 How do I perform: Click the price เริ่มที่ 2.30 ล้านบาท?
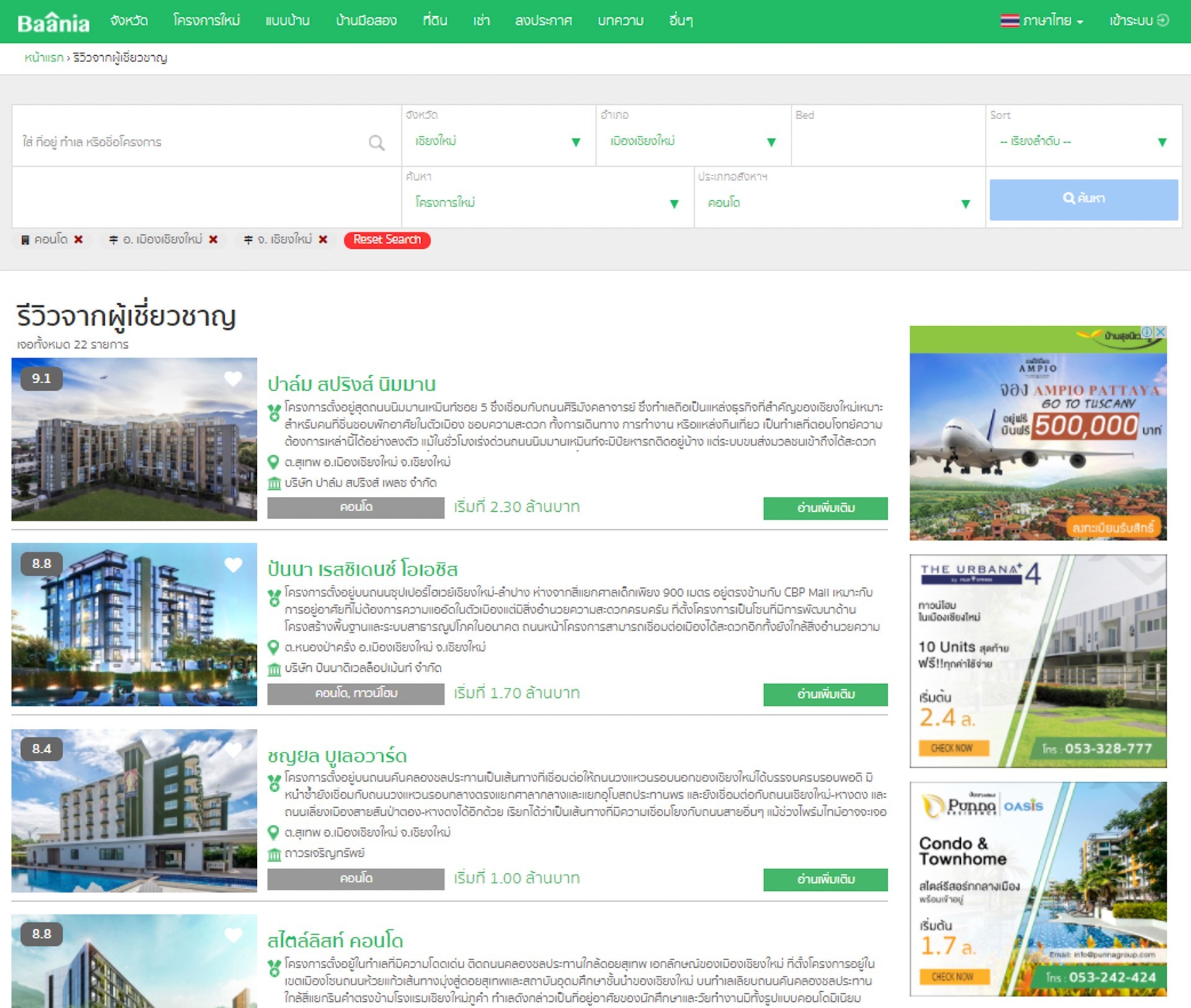click(517, 507)
